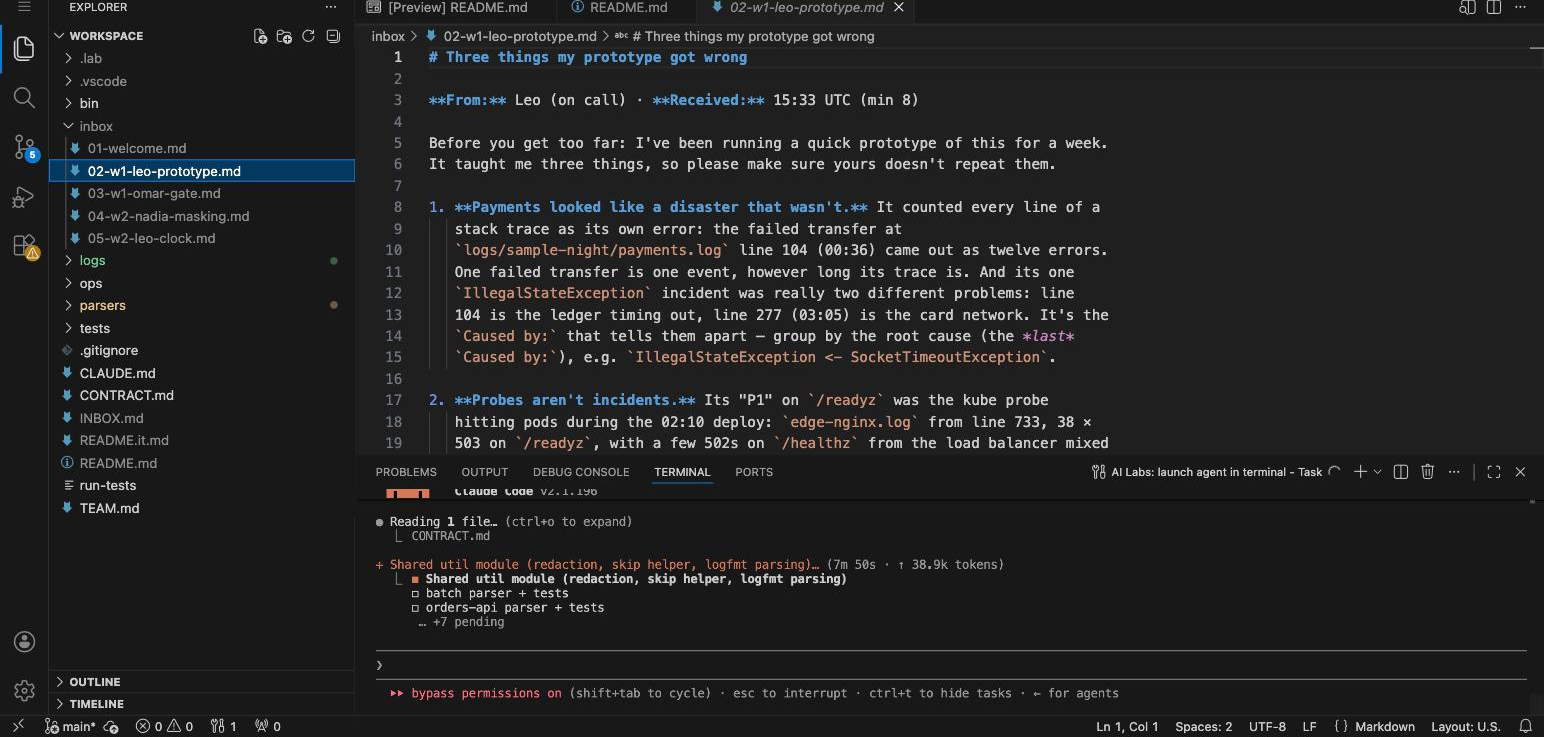Open notifications bell in status bar

(1525, 727)
